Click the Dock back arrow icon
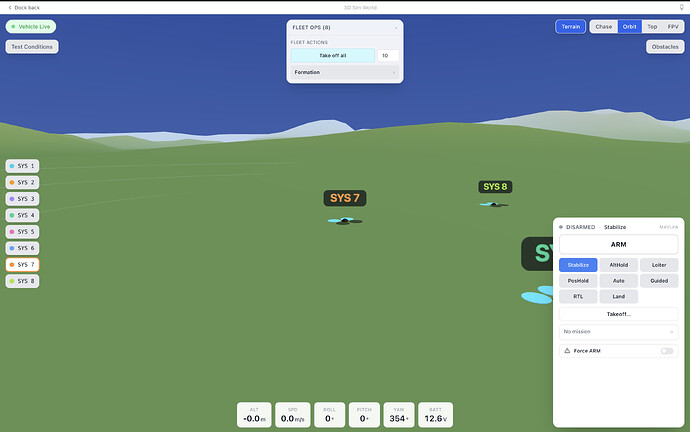690x432 pixels. pyautogui.click(x=10, y=7)
